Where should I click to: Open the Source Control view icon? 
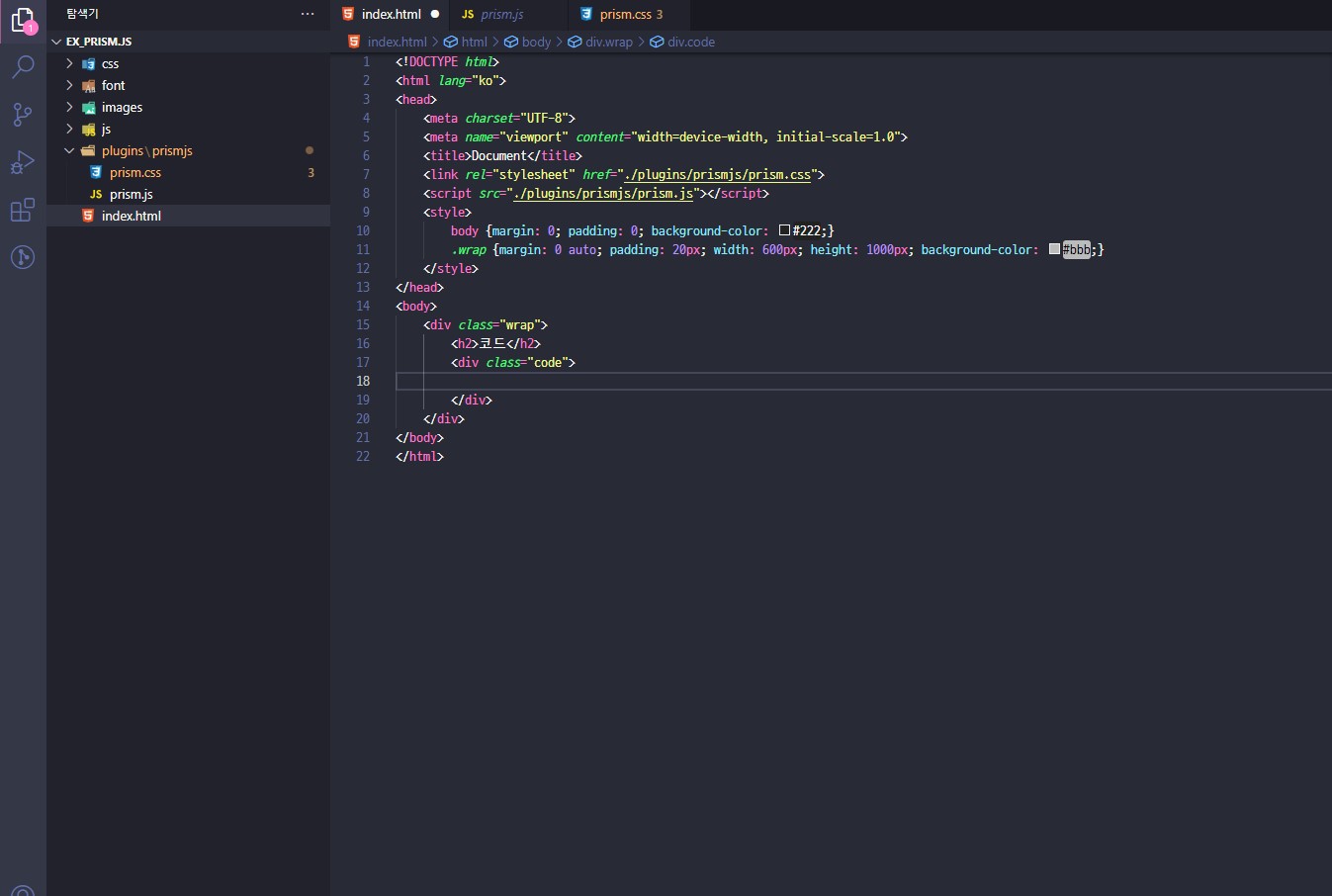(22, 114)
